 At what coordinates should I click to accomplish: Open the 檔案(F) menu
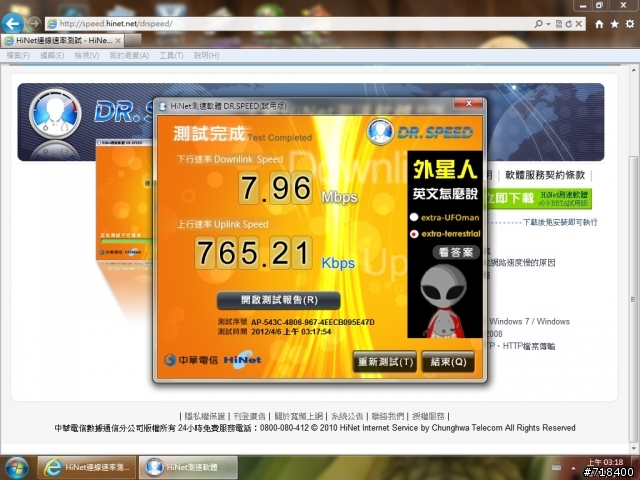(18, 56)
